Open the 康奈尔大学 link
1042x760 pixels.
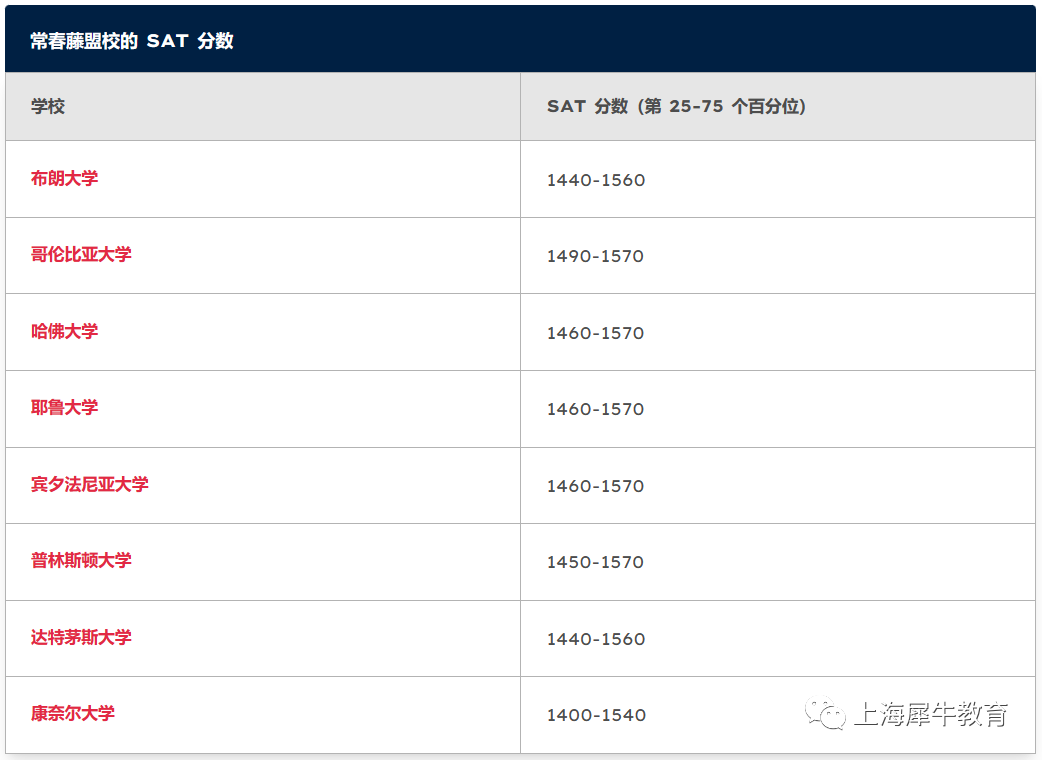coord(73,713)
